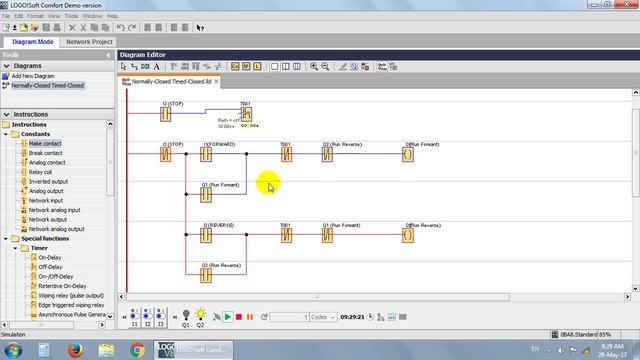The width and height of the screenshot is (640, 360).
Task: Click the T001 off-delay timer block
Action: click(x=246, y=114)
